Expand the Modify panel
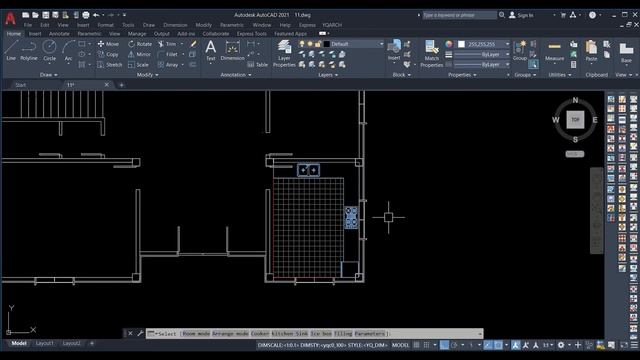Viewport: 640px width, 360px height. [x=148, y=75]
